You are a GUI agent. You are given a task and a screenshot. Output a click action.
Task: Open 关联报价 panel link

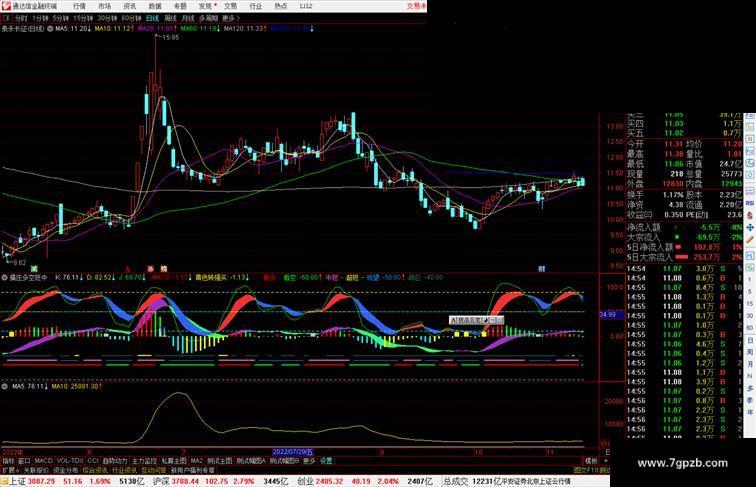(36, 470)
